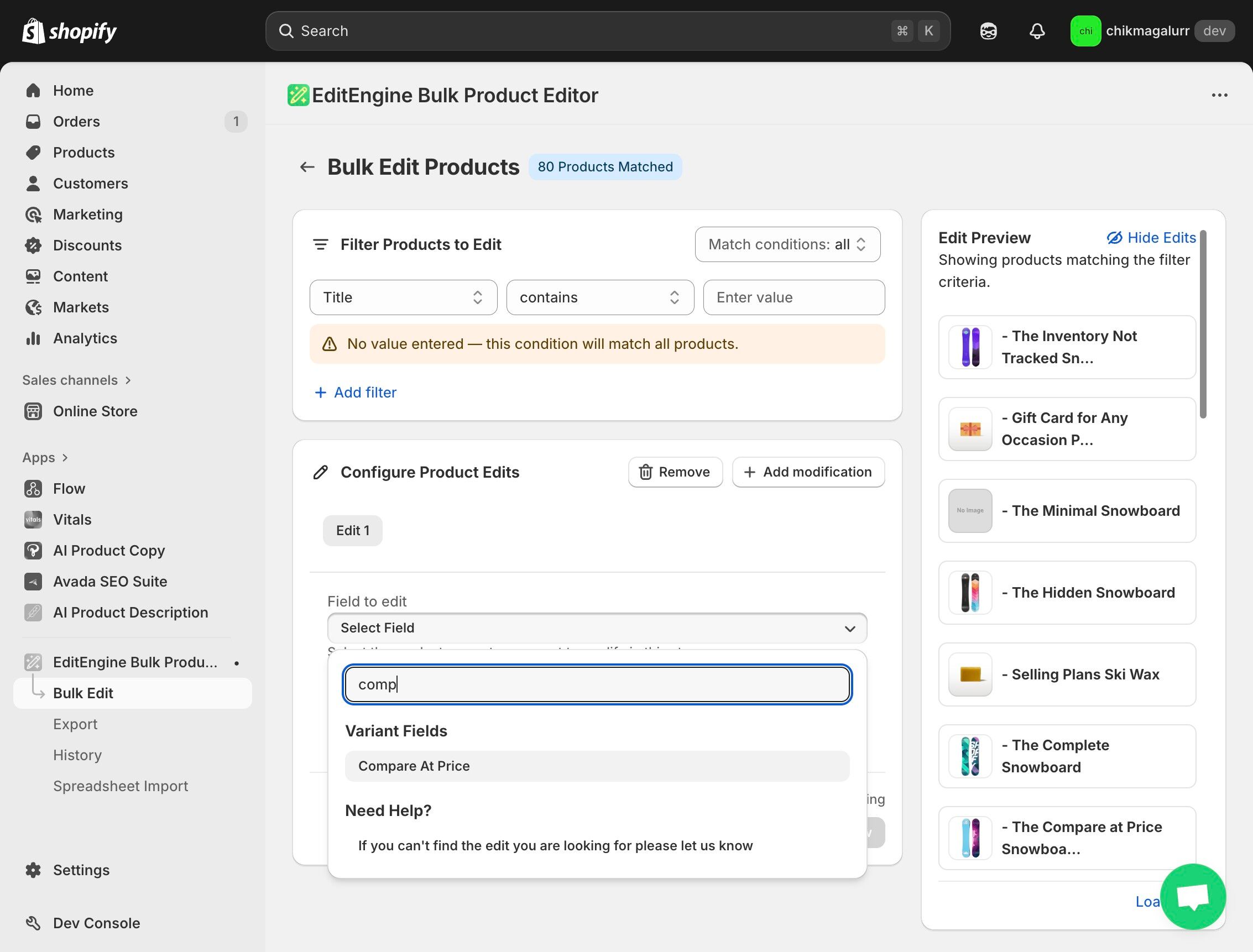Image resolution: width=1253 pixels, height=952 pixels.
Task: Open the three-dot menu of EditEngine app
Action: pyautogui.click(x=1219, y=95)
